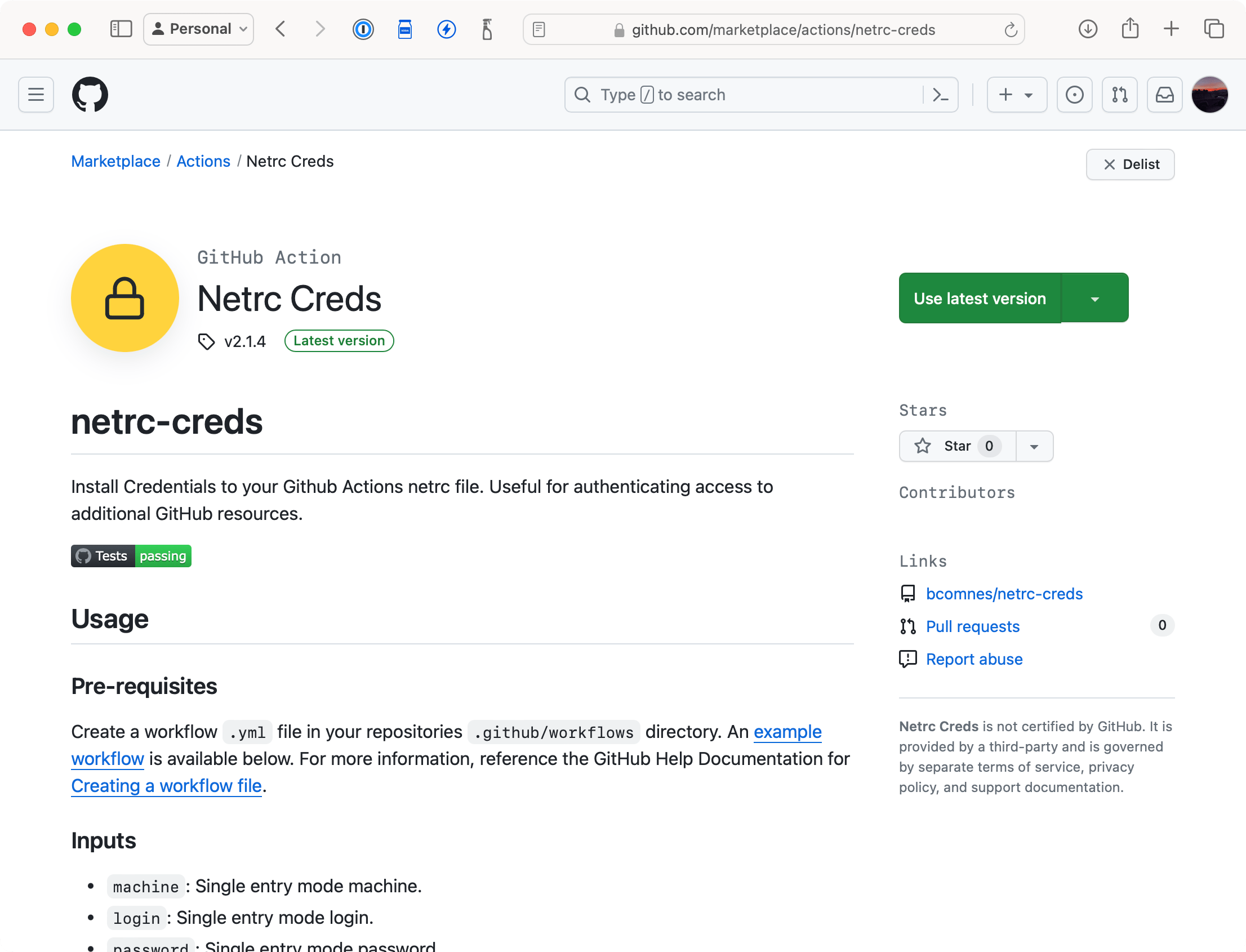Open the Pull requests link in Links
Screen dimensions: 1246x952
point(972,627)
